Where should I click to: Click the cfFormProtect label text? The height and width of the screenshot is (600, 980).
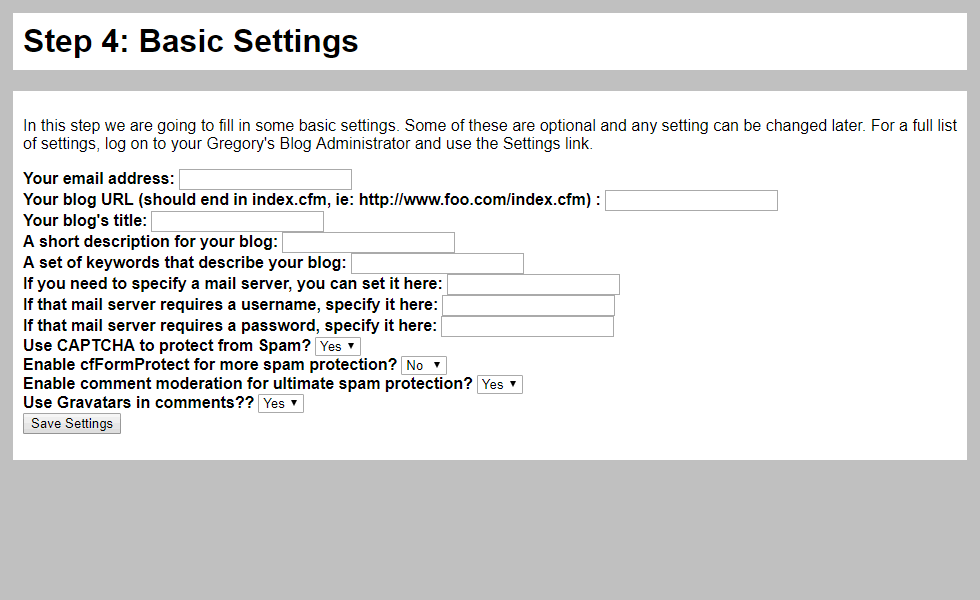pyautogui.click(x=210, y=364)
